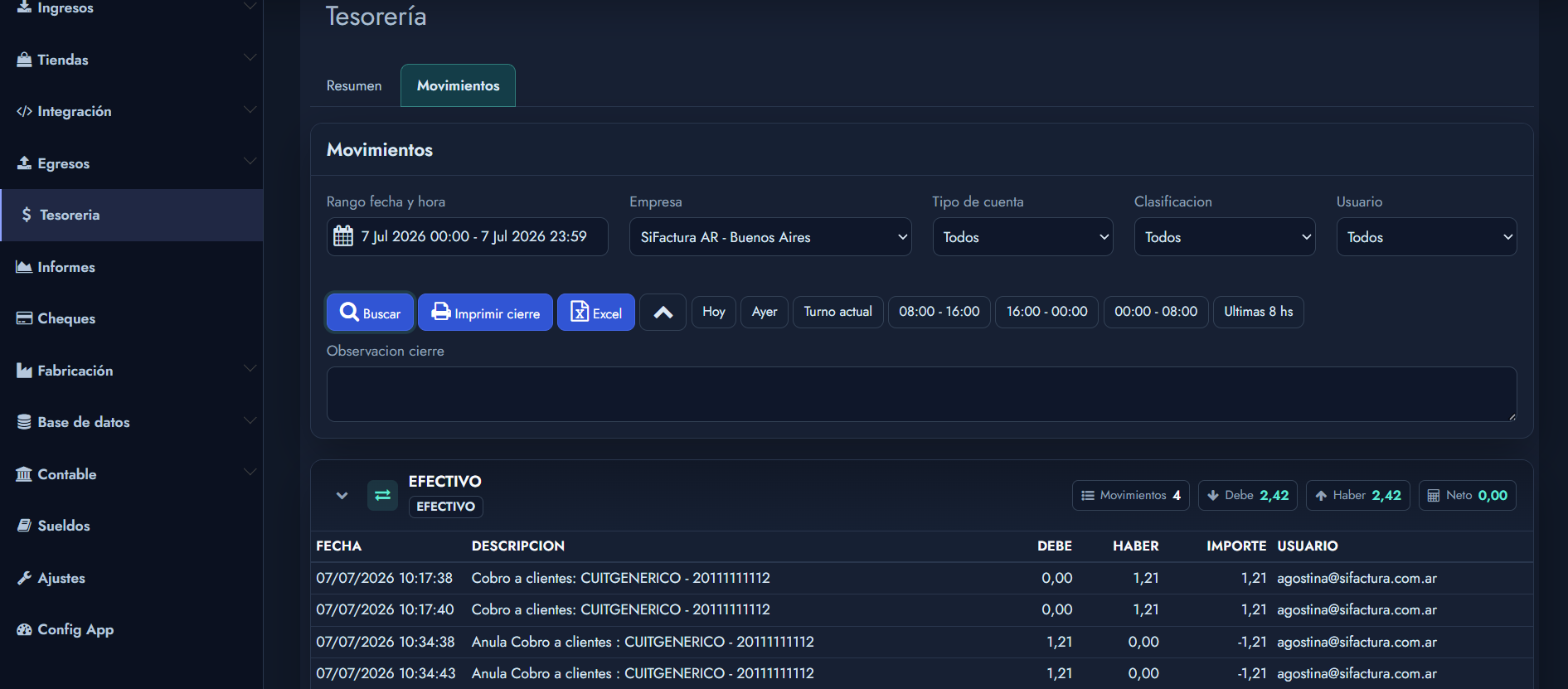Image resolution: width=1568 pixels, height=689 pixels.
Task: Export movements with the Excel button
Action: [x=596, y=313]
